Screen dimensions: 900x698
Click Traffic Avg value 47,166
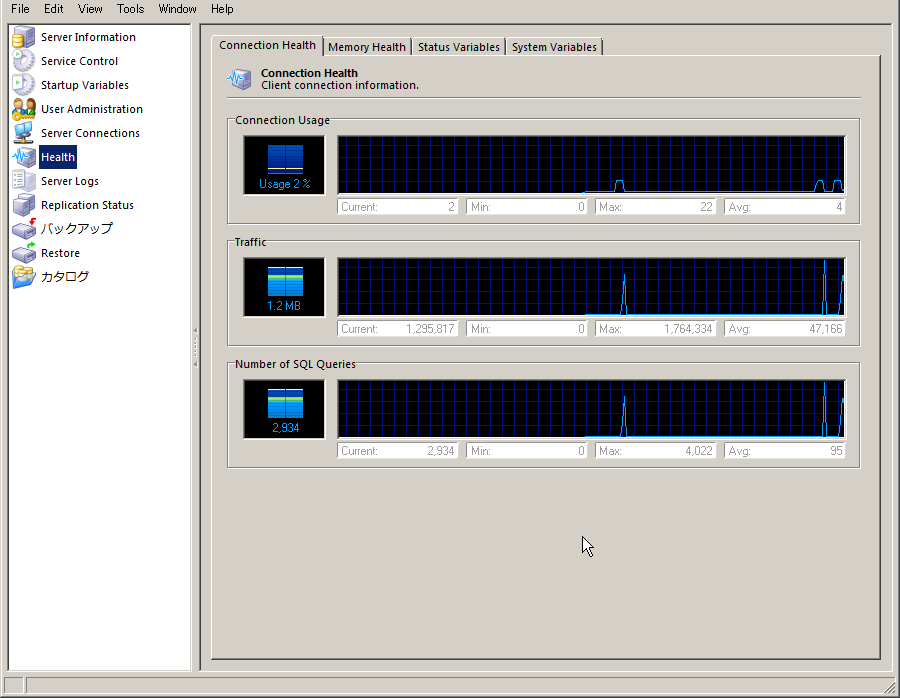tap(785, 329)
